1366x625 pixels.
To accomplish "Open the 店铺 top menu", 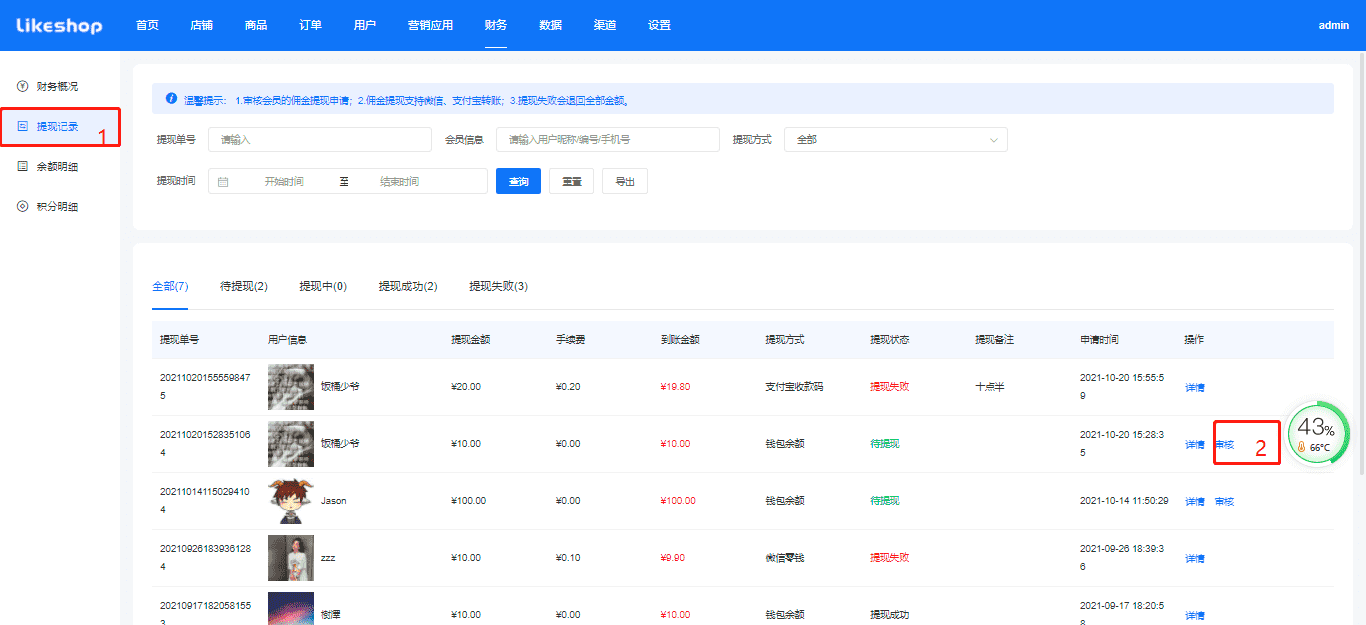I will tap(201, 25).
